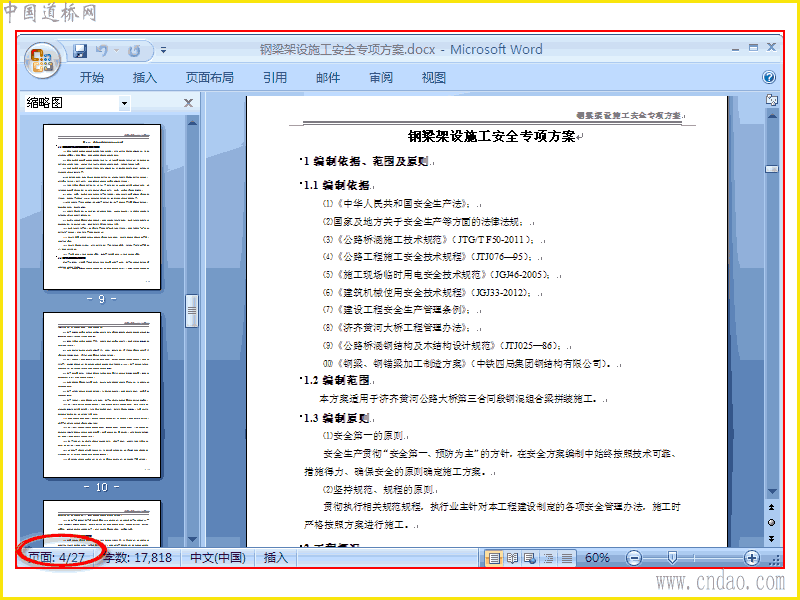Undo the last action

click(102, 51)
